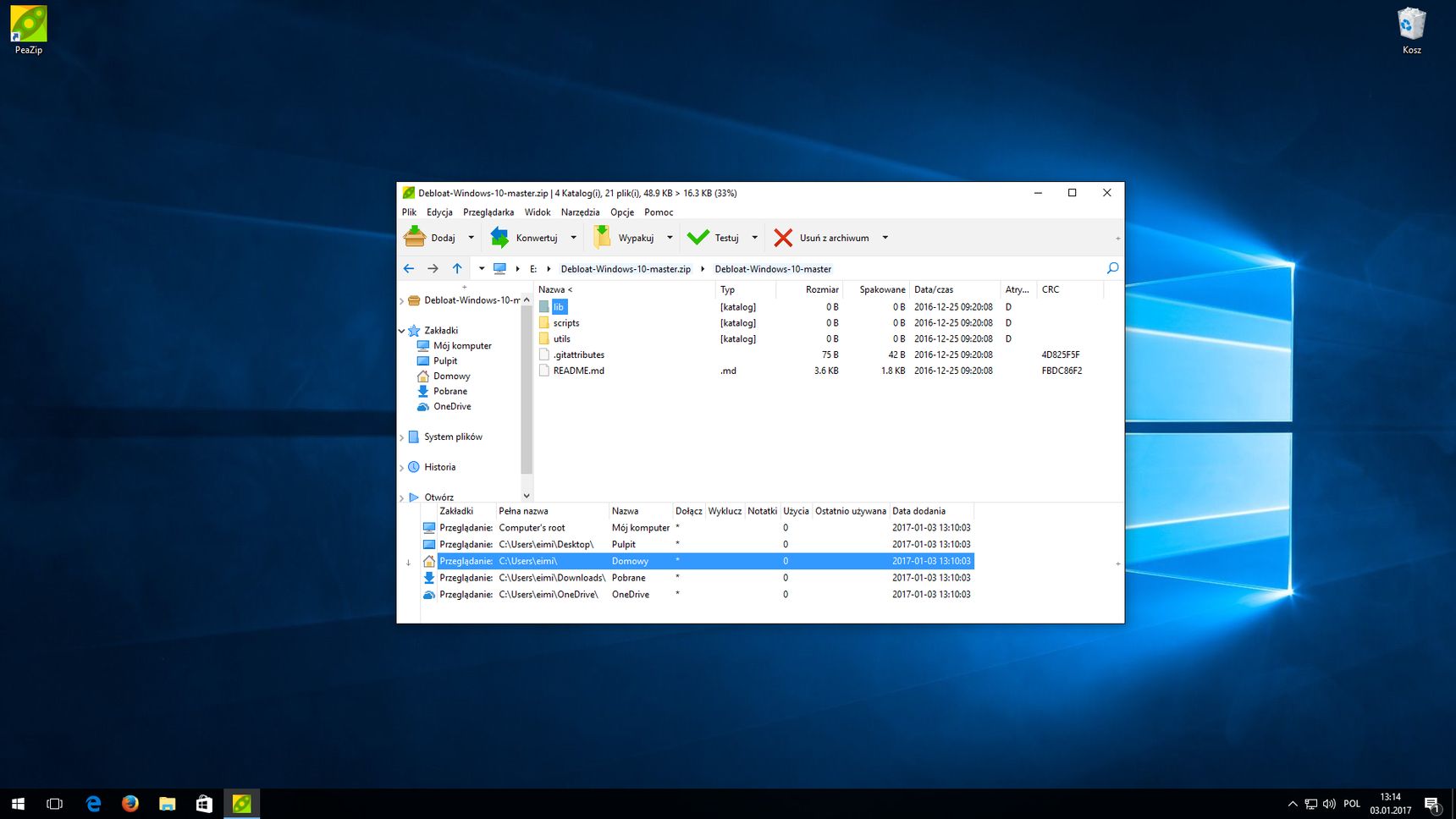The width and height of the screenshot is (1456, 819).
Task: Select Mój komputer bookmark in tree
Action: (x=462, y=346)
